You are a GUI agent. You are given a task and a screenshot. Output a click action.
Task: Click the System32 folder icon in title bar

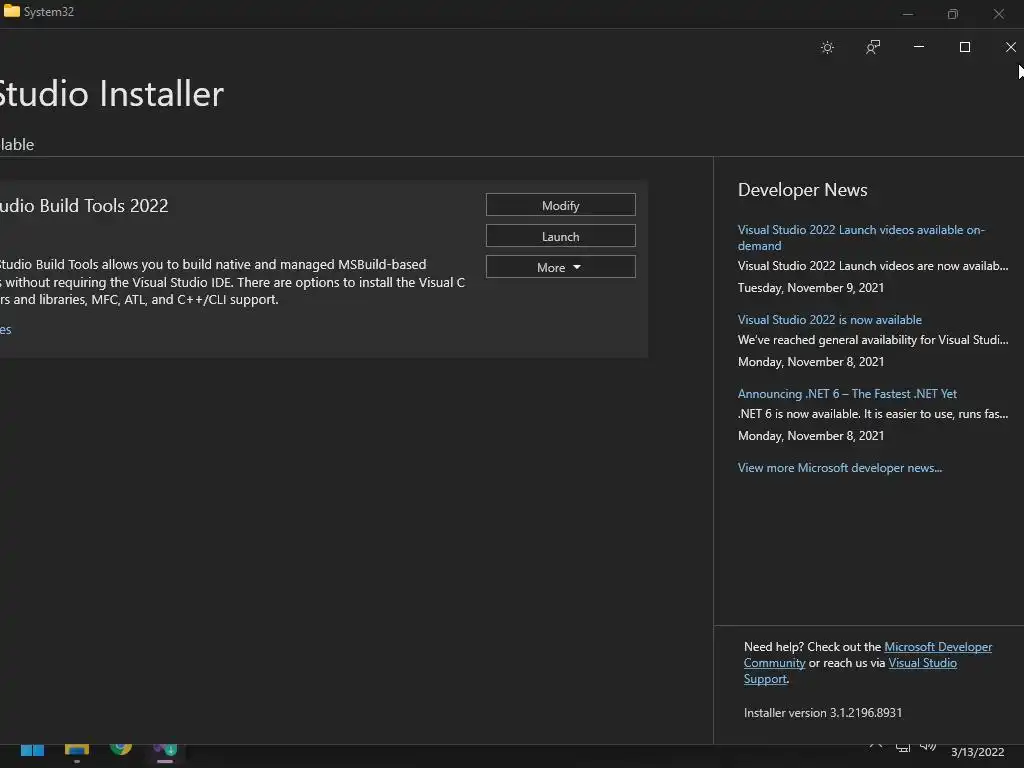point(11,11)
